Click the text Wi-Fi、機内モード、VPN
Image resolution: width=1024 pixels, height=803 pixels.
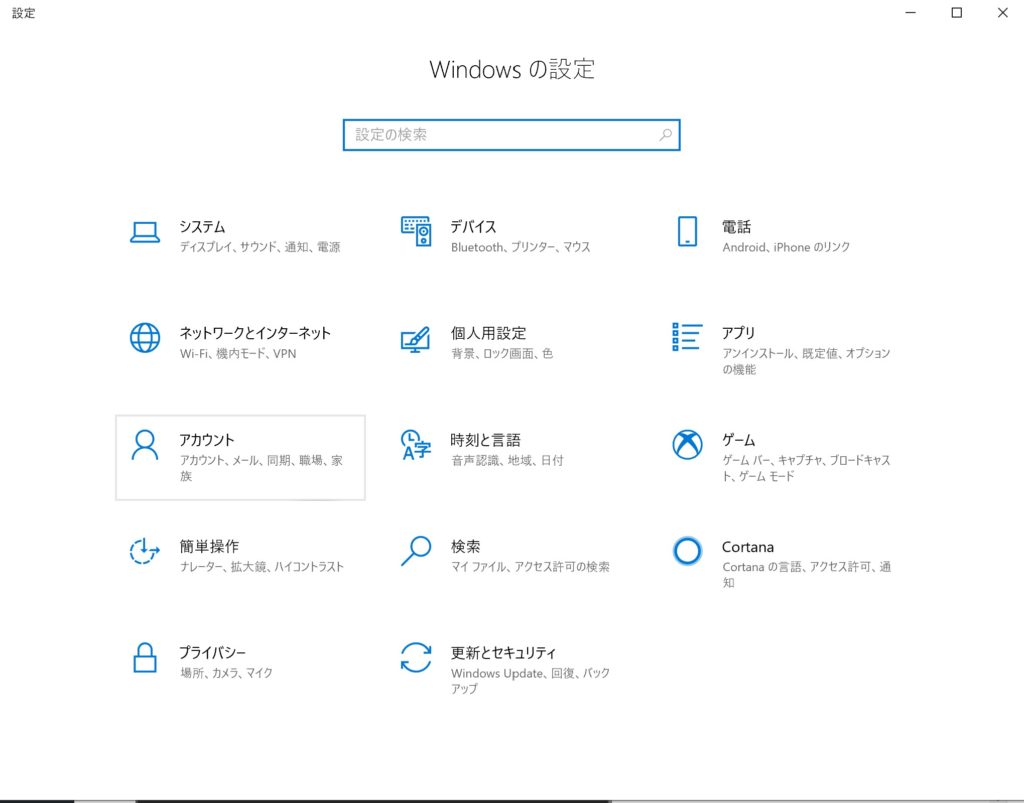pos(238,353)
